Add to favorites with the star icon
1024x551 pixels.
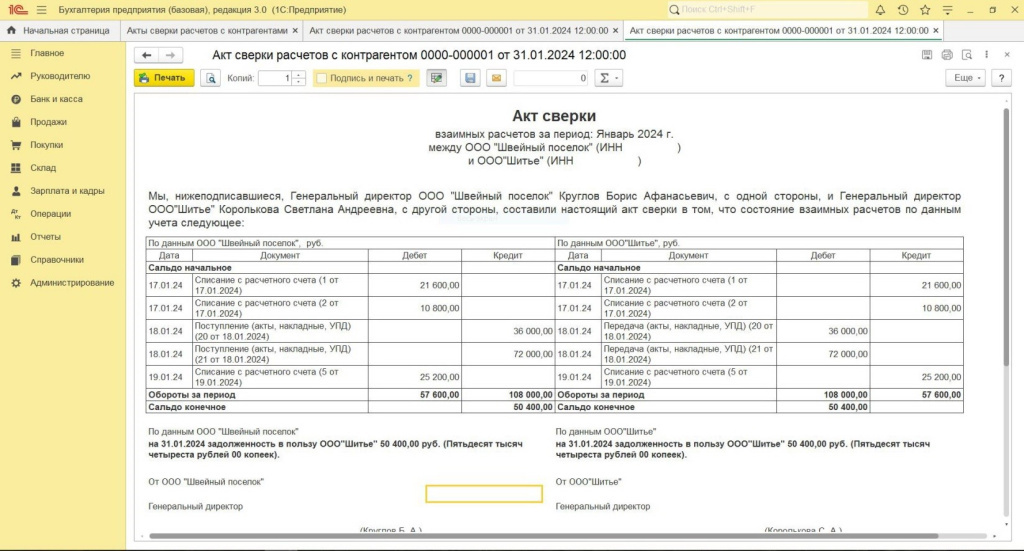point(925,9)
